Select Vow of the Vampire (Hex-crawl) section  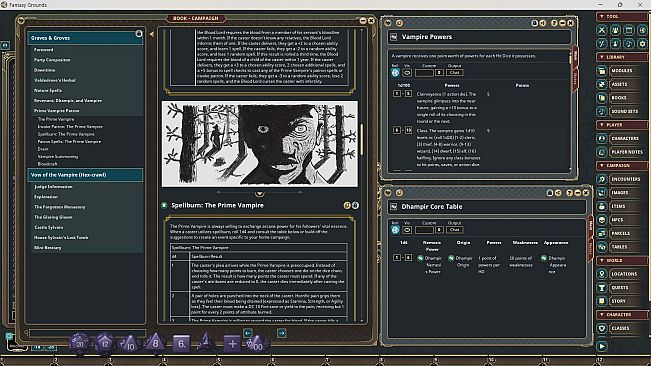pyautogui.click(x=85, y=175)
